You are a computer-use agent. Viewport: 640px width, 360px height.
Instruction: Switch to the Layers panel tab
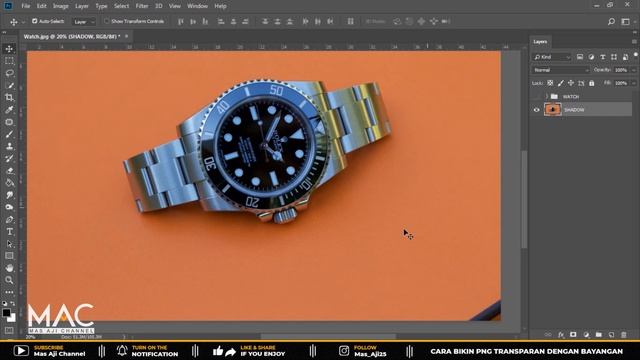pyautogui.click(x=540, y=42)
